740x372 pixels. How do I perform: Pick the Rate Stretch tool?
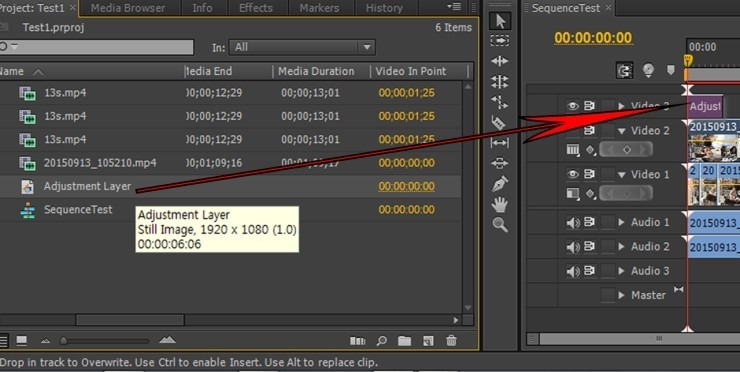(500, 102)
